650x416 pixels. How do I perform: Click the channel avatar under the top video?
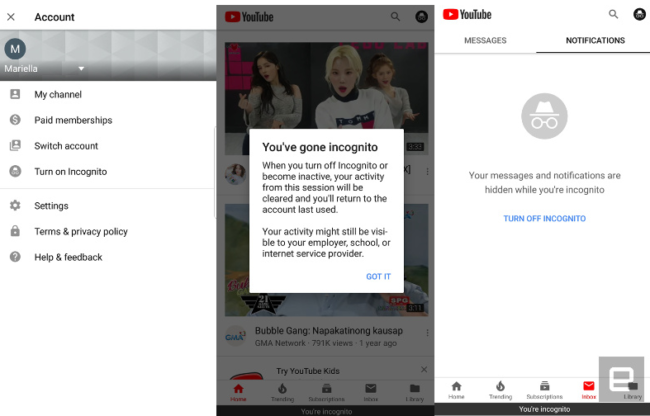[x=235, y=174]
